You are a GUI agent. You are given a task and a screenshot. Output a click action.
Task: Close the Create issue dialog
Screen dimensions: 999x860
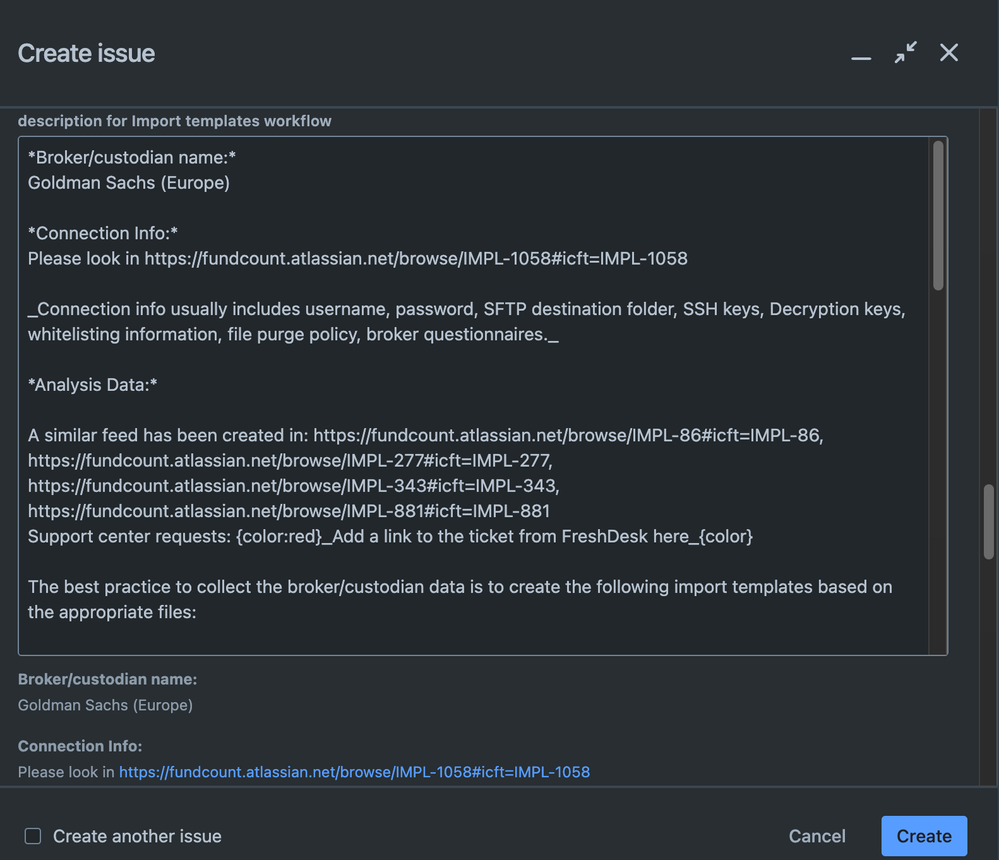(x=949, y=53)
